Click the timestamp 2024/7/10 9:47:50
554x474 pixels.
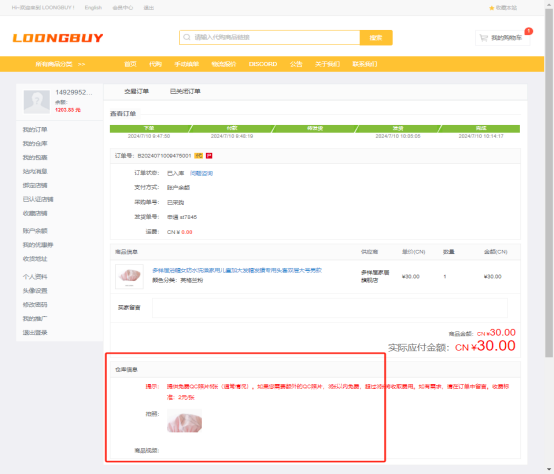pyautogui.click(x=149, y=136)
